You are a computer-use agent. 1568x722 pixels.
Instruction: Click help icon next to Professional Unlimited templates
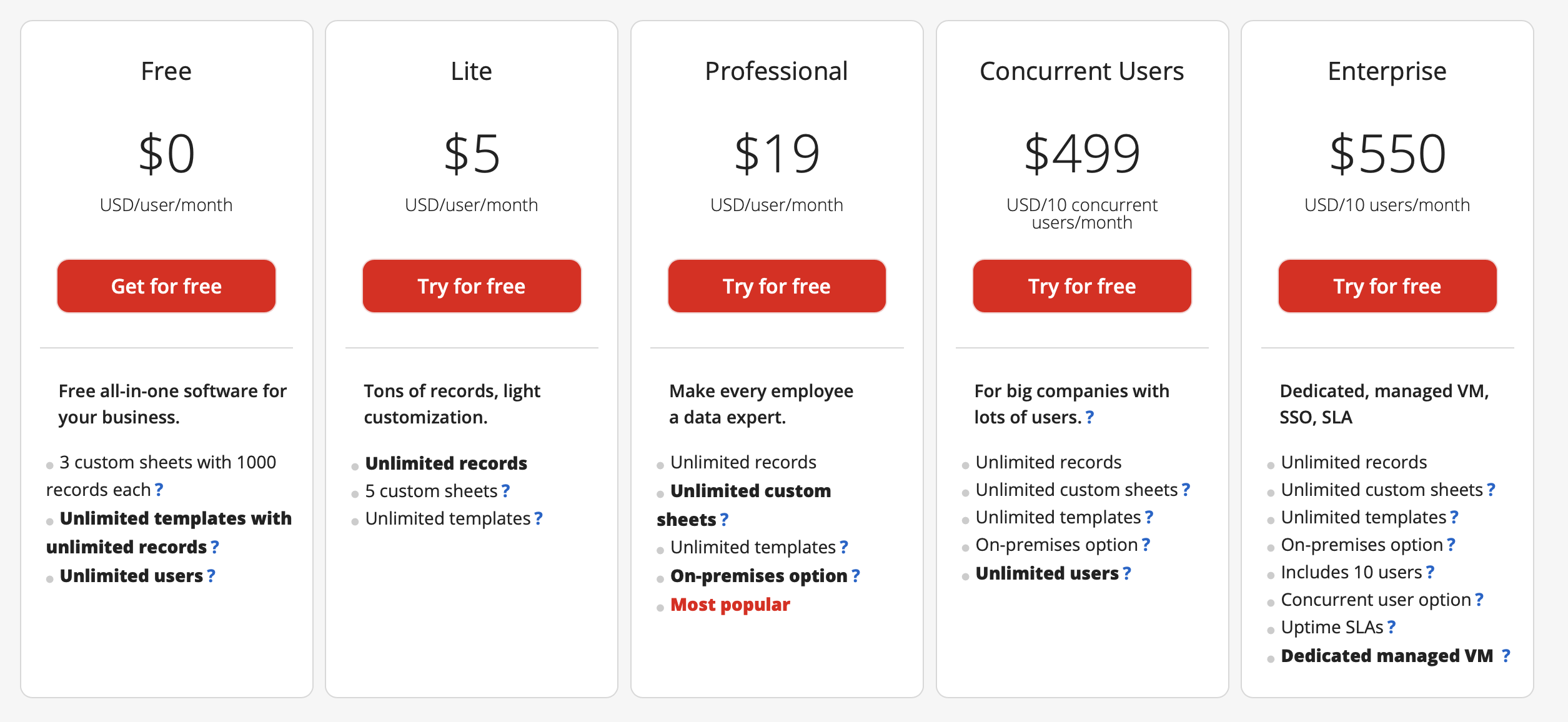(x=844, y=547)
